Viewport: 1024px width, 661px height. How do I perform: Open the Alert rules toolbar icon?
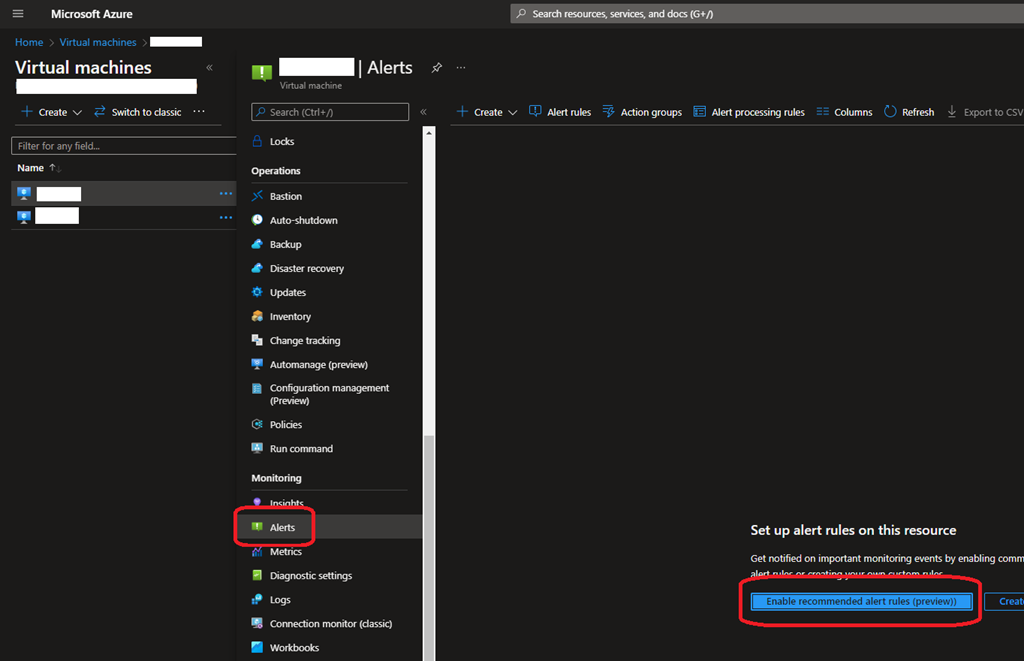pyautogui.click(x=535, y=112)
